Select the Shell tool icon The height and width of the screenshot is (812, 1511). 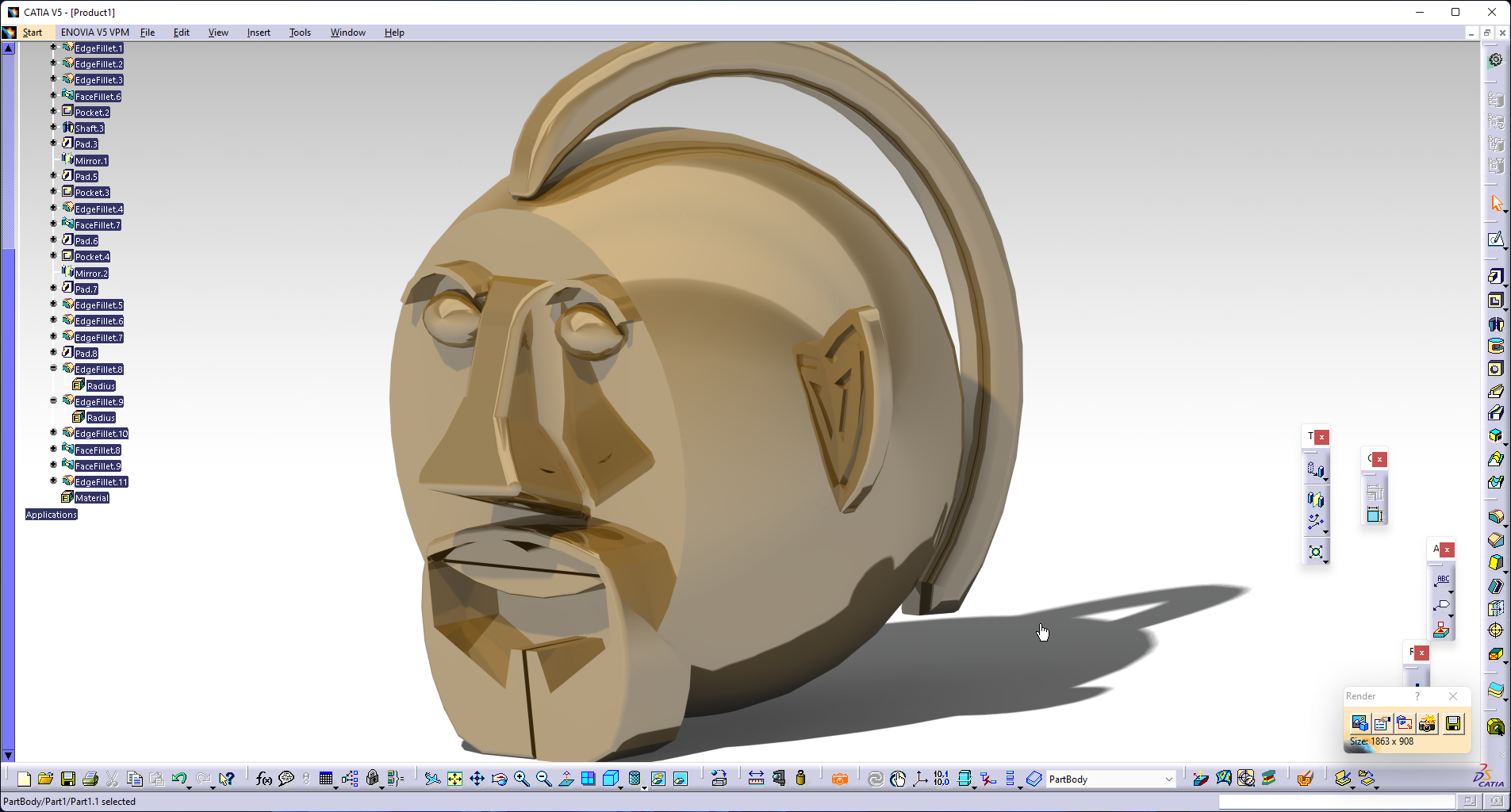coord(1495,586)
